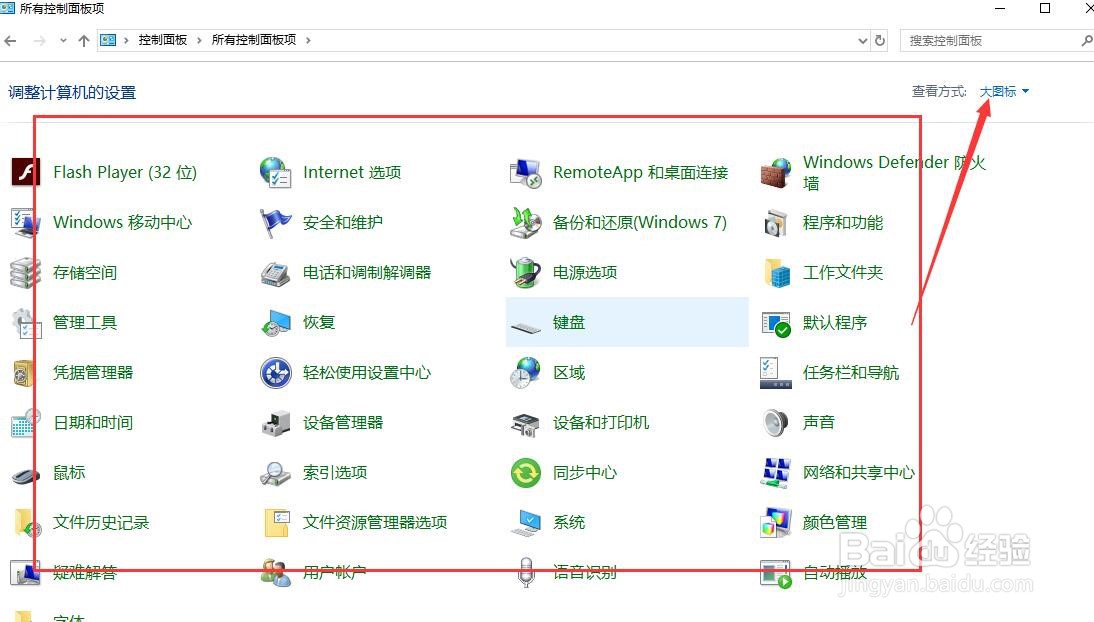Open the 电源选项 battery icon
This screenshot has height=622, width=1094.
tap(525, 272)
